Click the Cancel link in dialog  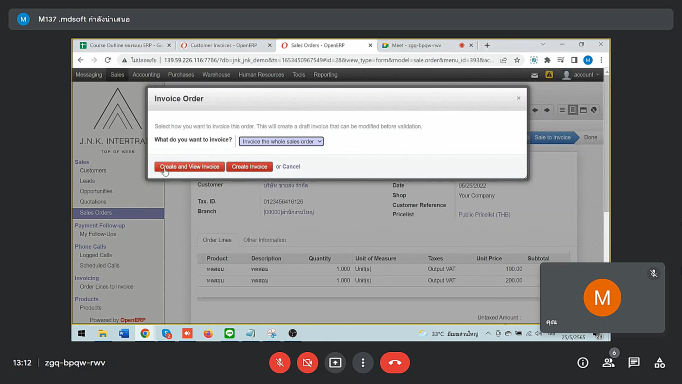[291, 167]
